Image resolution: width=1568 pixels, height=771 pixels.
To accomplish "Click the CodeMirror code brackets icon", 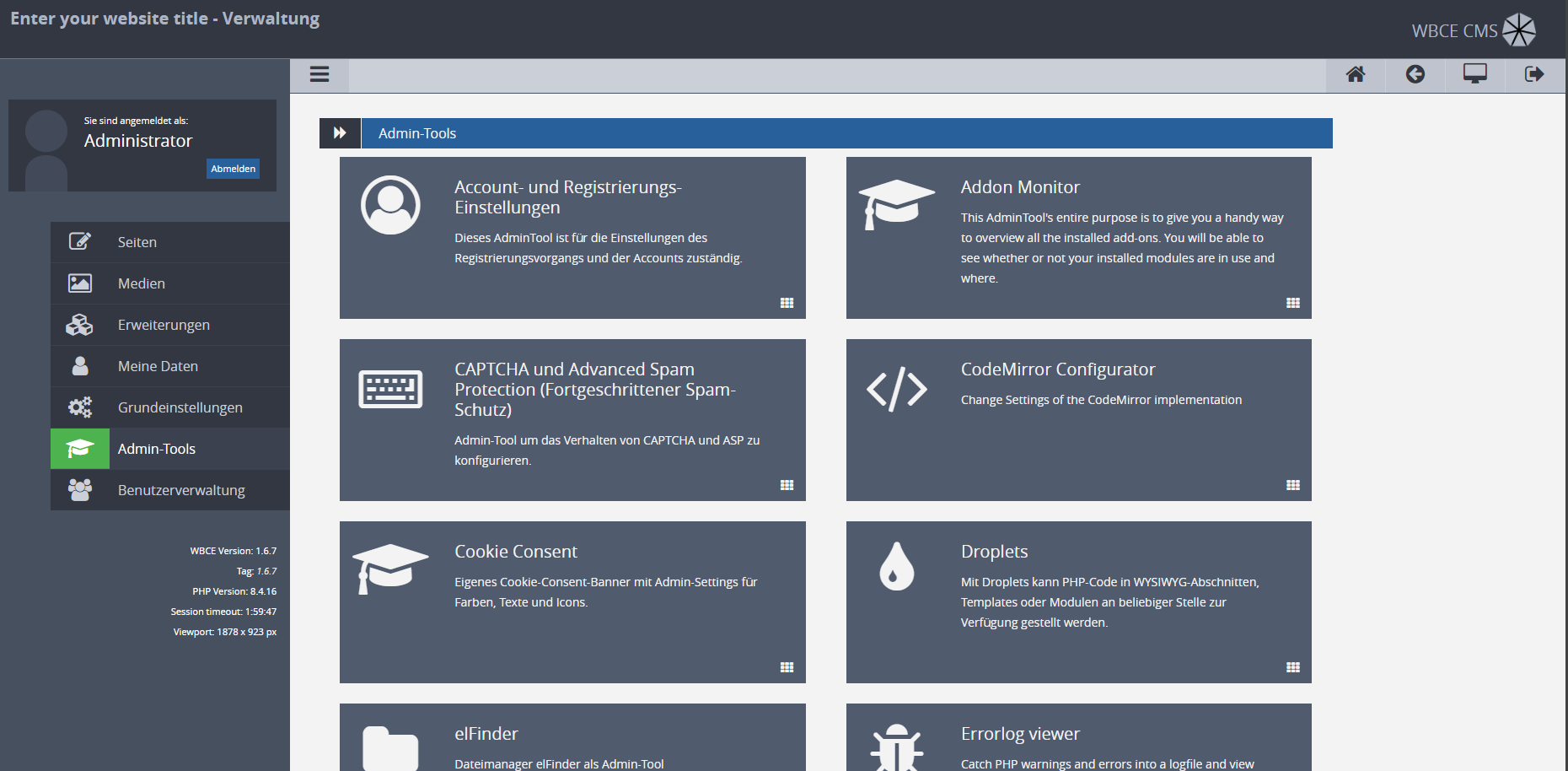I will click(897, 389).
